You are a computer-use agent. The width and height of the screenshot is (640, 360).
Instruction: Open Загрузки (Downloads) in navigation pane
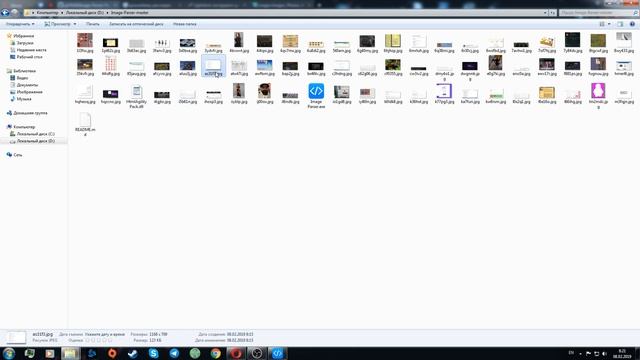[x=25, y=43]
